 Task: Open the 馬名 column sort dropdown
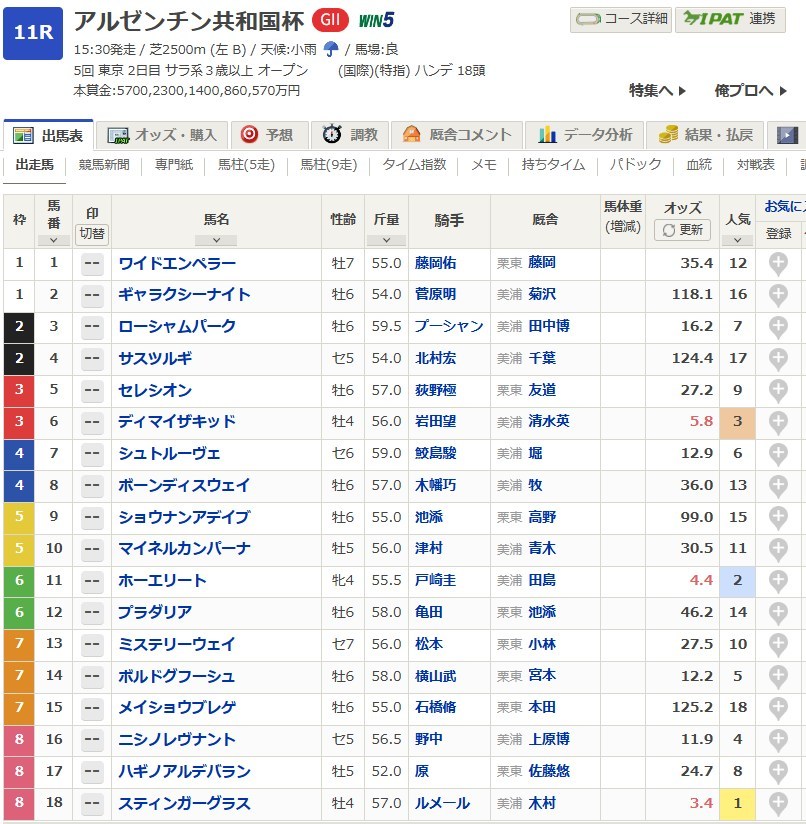(216, 240)
